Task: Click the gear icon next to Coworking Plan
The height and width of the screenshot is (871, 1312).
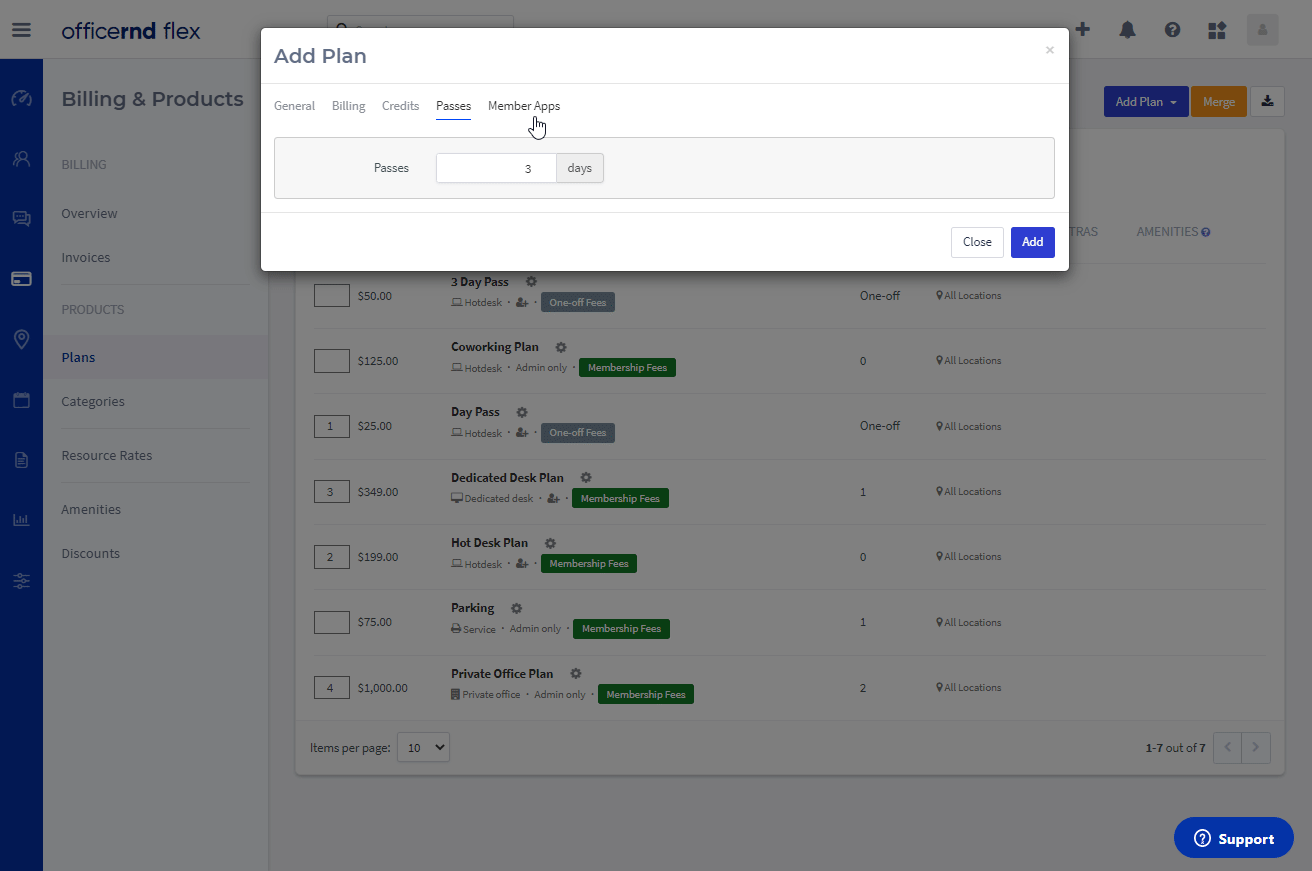Action: click(561, 347)
